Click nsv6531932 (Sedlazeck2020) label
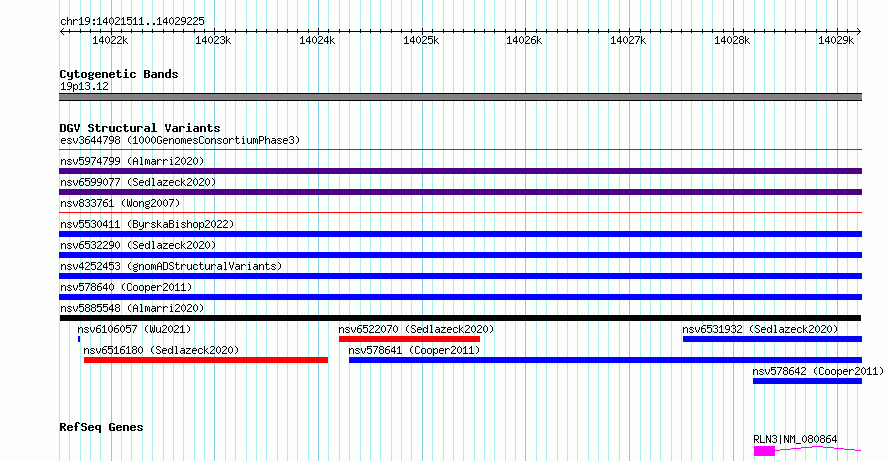Viewport: 890px width, 461px height. point(760,329)
